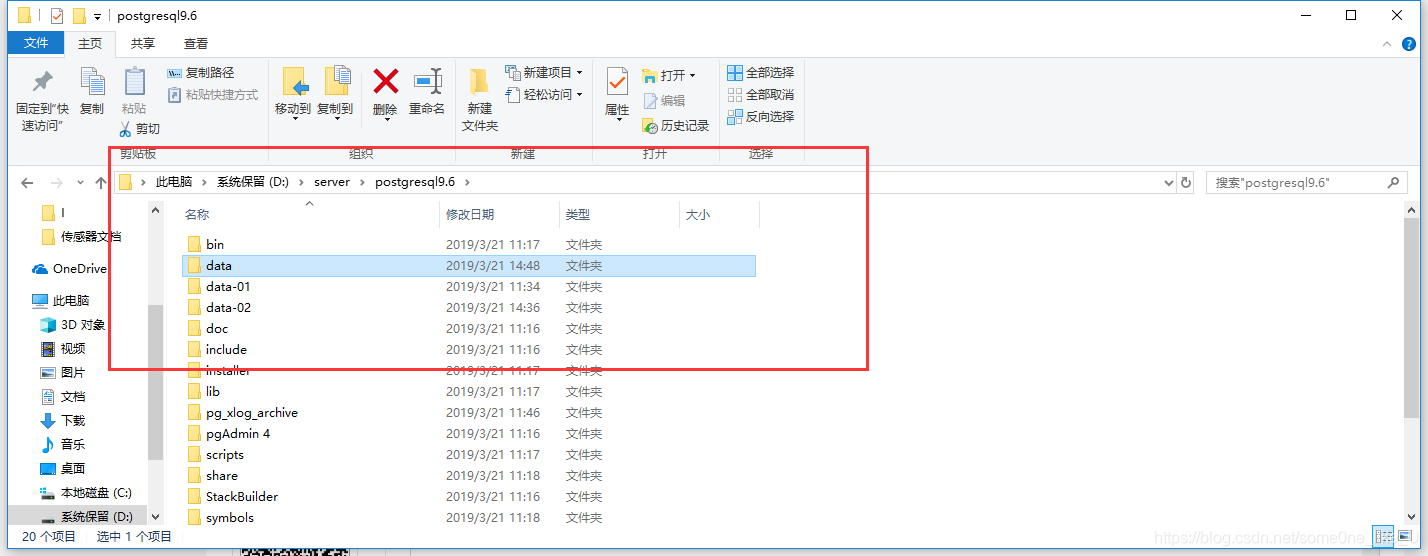This screenshot has width=1428, height=556.
Task: Select the pg_xlog_archive folder
Action: click(x=468, y=412)
